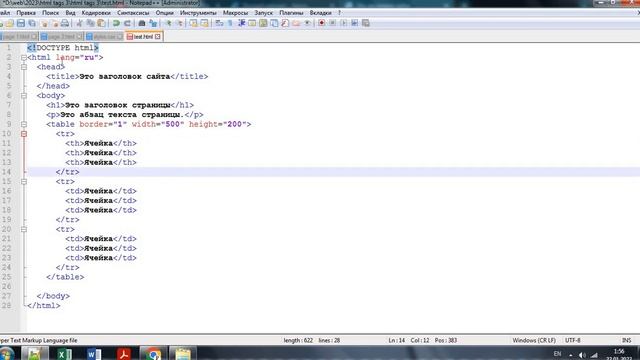Paste from clipboard via toolbar icon
The image size is (640, 360).
pyautogui.click(x=101, y=23)
